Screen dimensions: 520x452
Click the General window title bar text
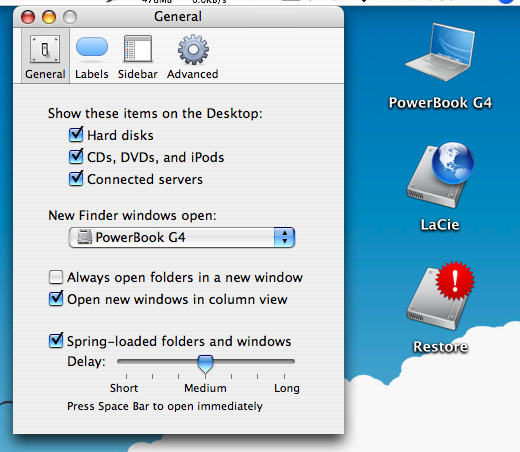(x=178, y=16)
